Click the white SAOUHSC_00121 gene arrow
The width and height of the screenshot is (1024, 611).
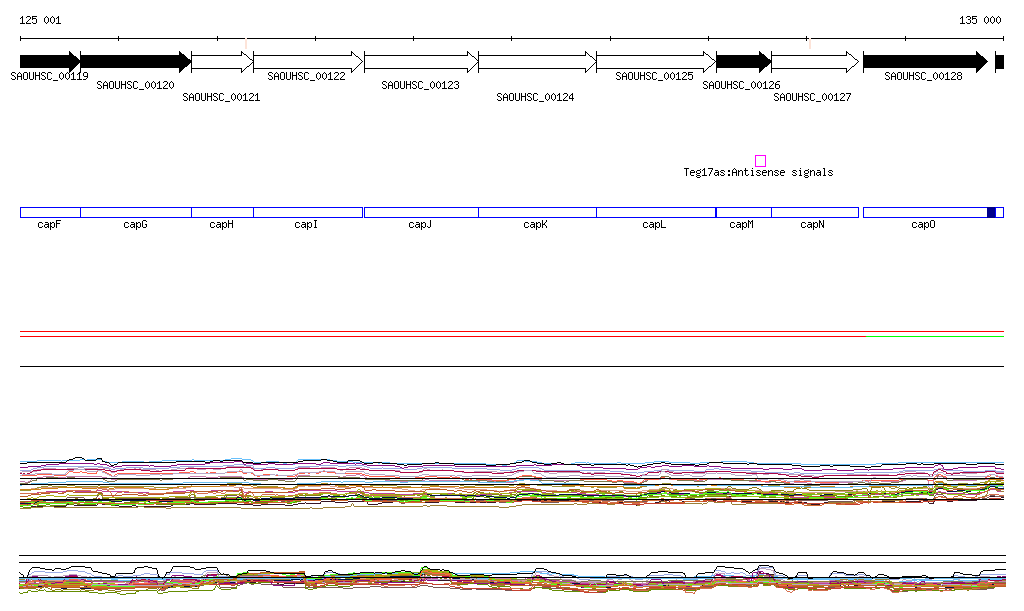point(222,62)
